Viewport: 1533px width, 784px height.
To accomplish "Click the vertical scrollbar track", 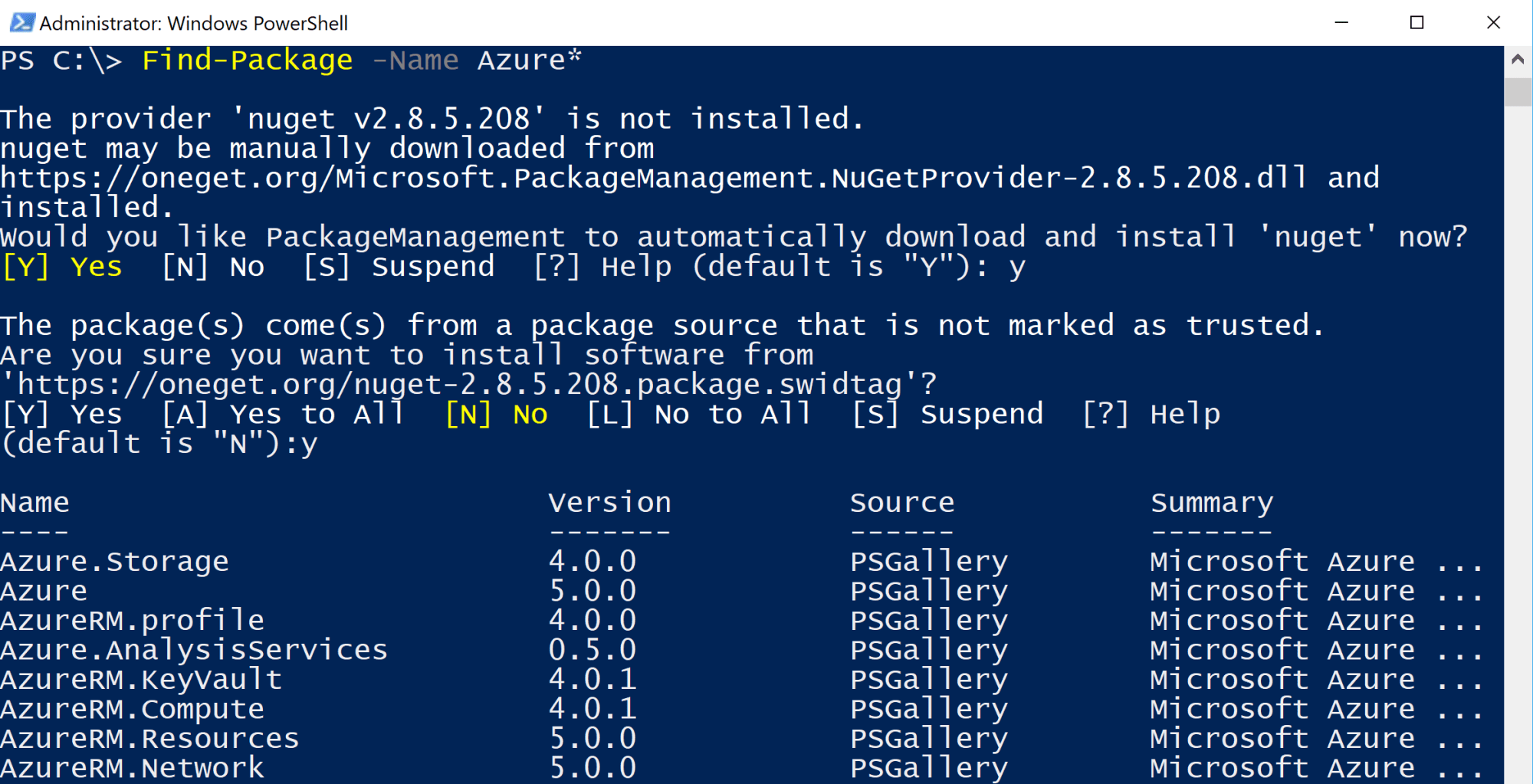I will pyautogui.click(x=1516, y=422).
